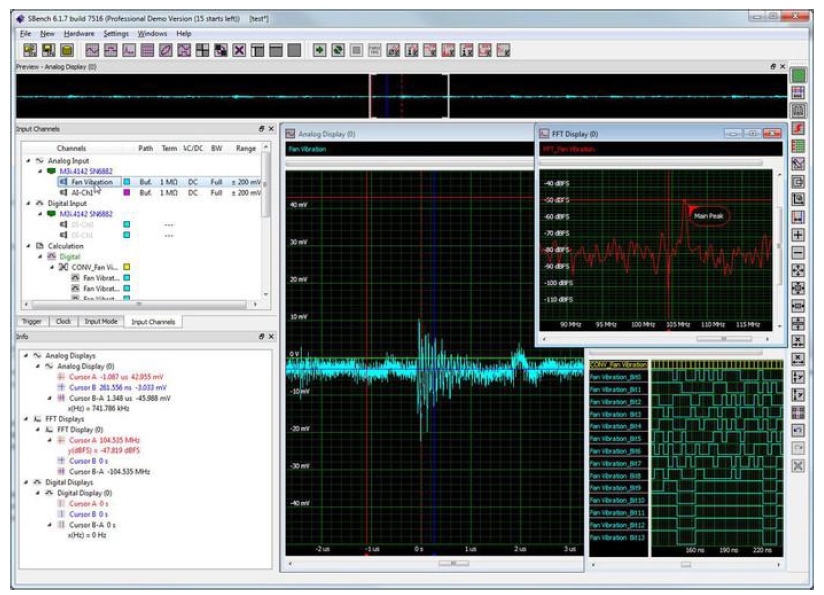Viewport: 824px width, 595px height.
Task: Click the yellow swatch beside CONV_Fan Vi...
Action: click(127, 267)
